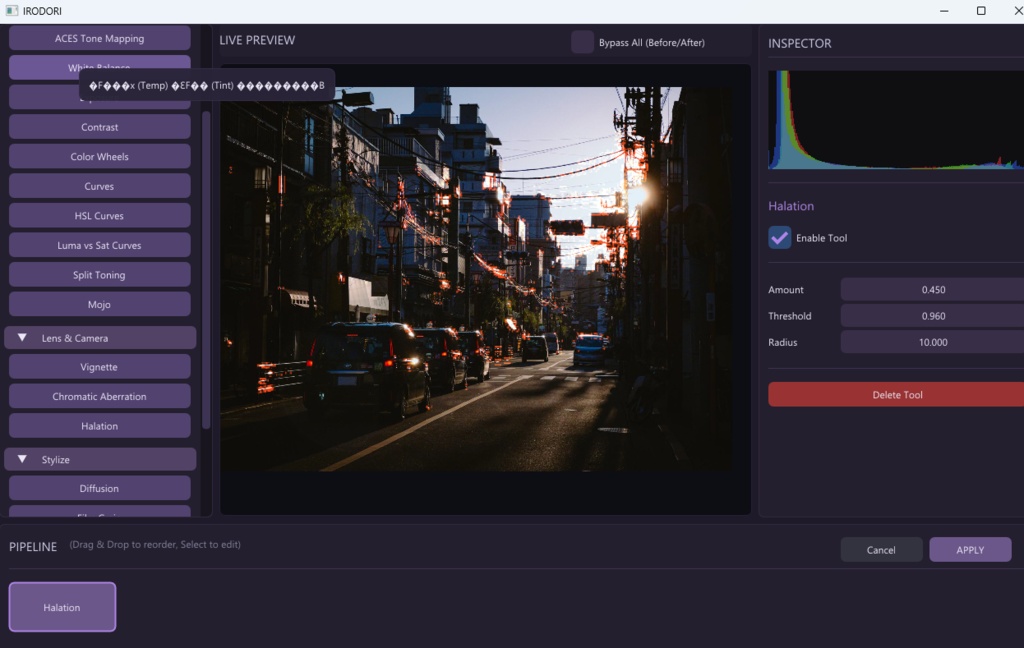Click the tool list vertical scrollbar
This screenshot has height=648, width=1024.
206,270
